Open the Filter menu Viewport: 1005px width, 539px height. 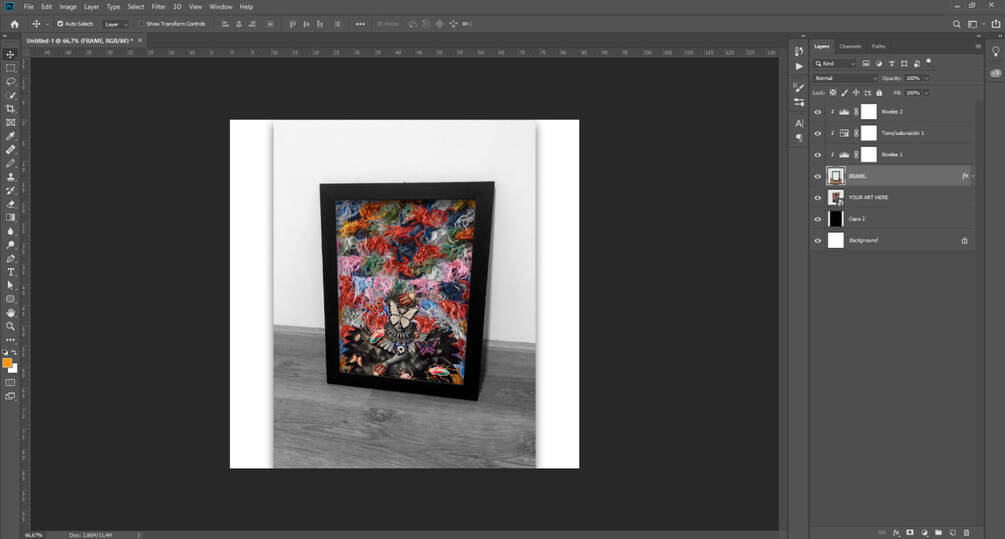[158, 6]
